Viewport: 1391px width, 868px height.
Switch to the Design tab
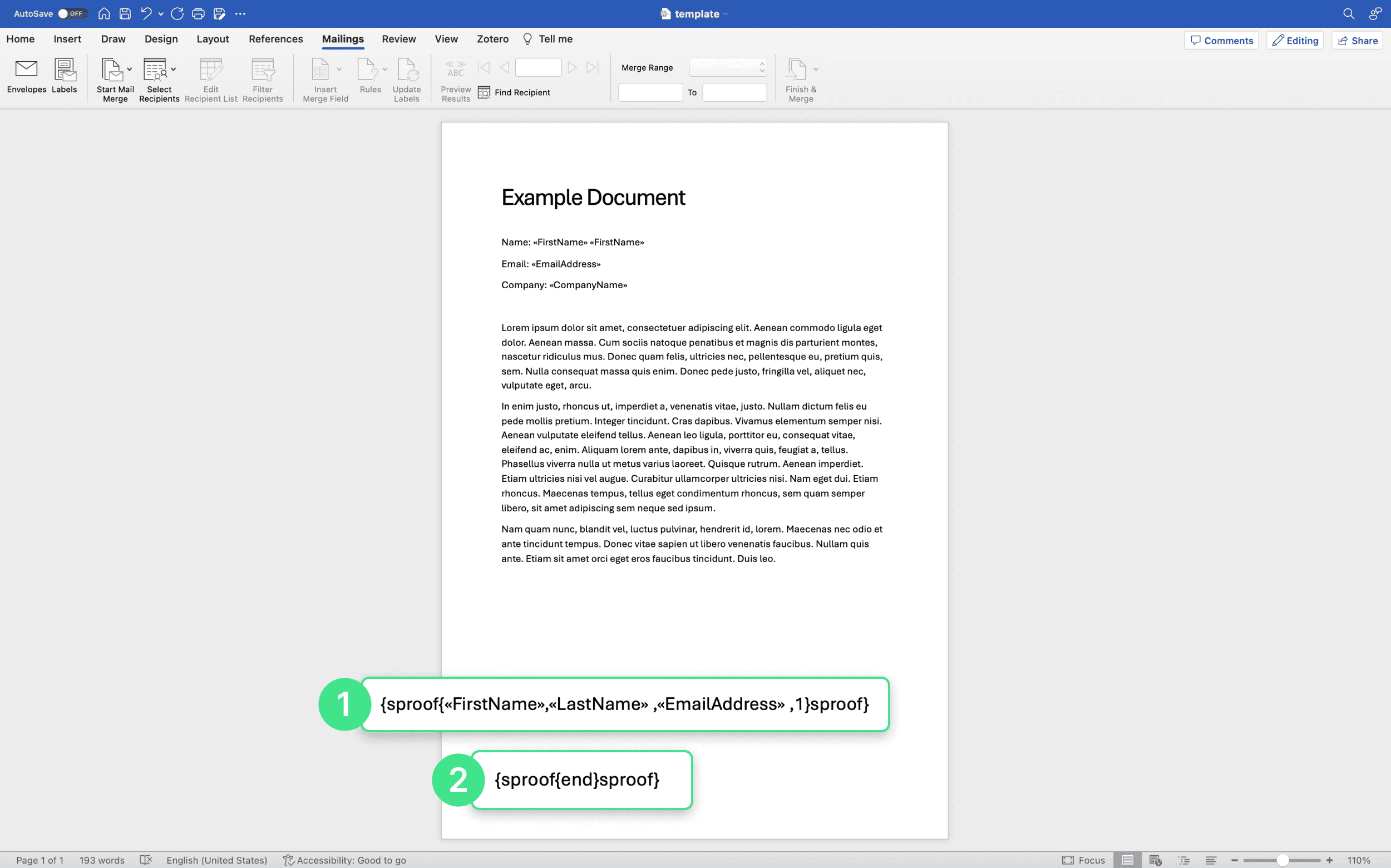click(161, 39)
